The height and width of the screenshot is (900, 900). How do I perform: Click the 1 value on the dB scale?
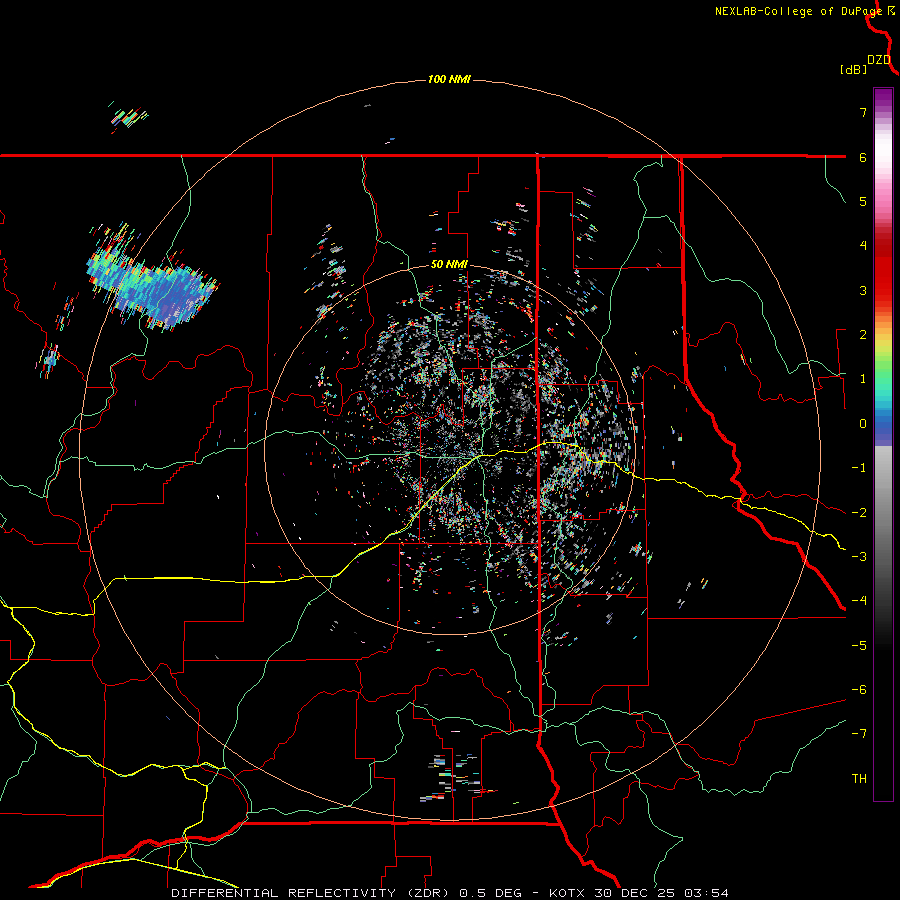[x=863, y=379]
